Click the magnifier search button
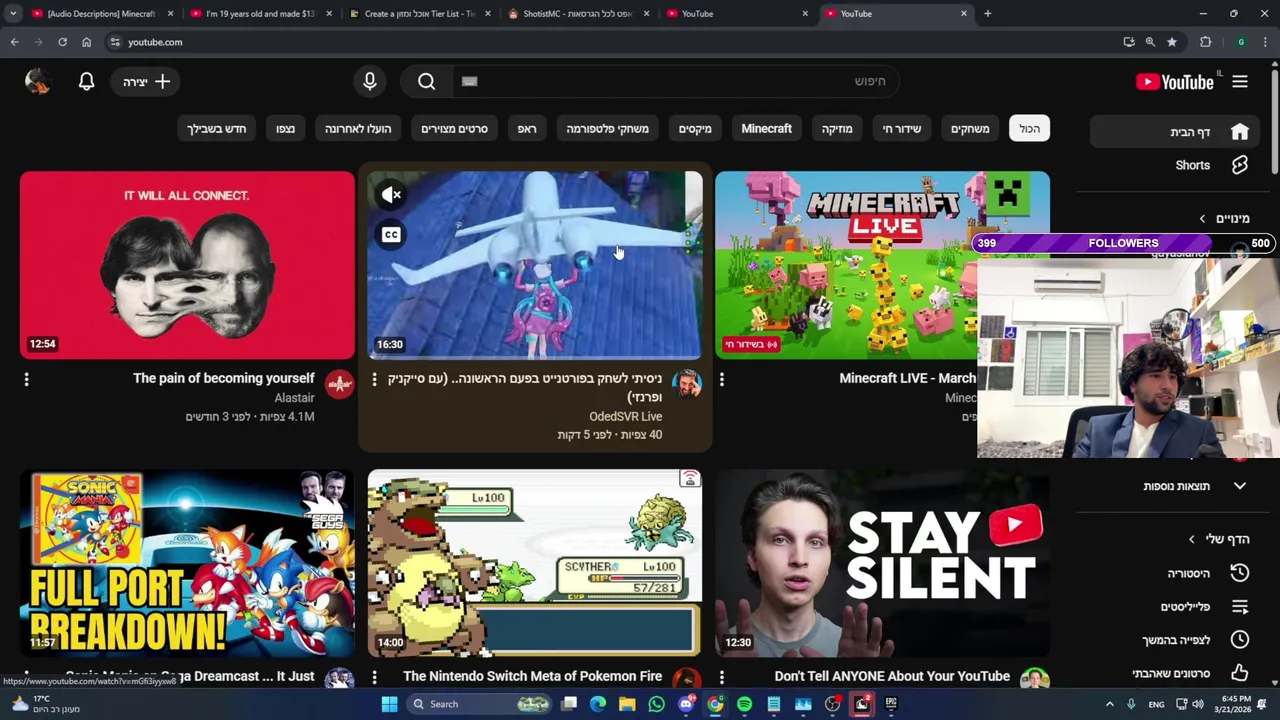The height and width of the screenshot is (720, 1280). click(x=427, y=82)
